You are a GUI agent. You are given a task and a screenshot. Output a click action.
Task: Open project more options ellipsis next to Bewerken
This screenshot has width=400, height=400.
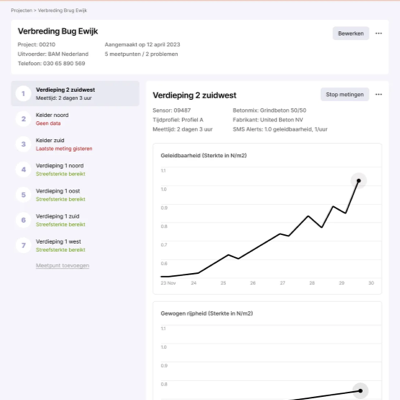coord(378,33)
